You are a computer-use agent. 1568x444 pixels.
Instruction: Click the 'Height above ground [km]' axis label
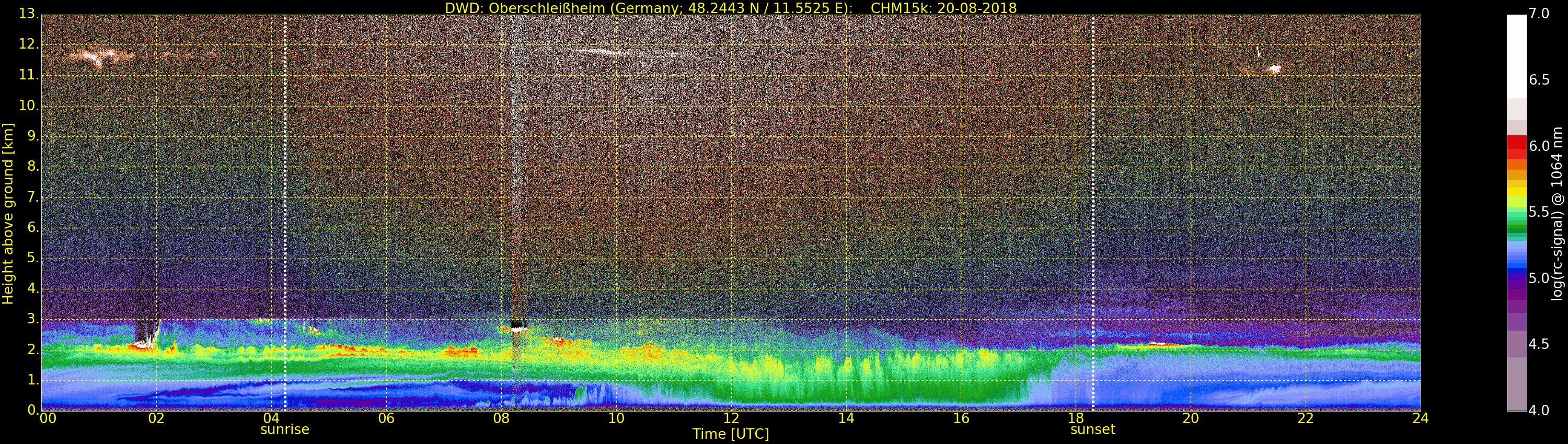coord(8,213)
